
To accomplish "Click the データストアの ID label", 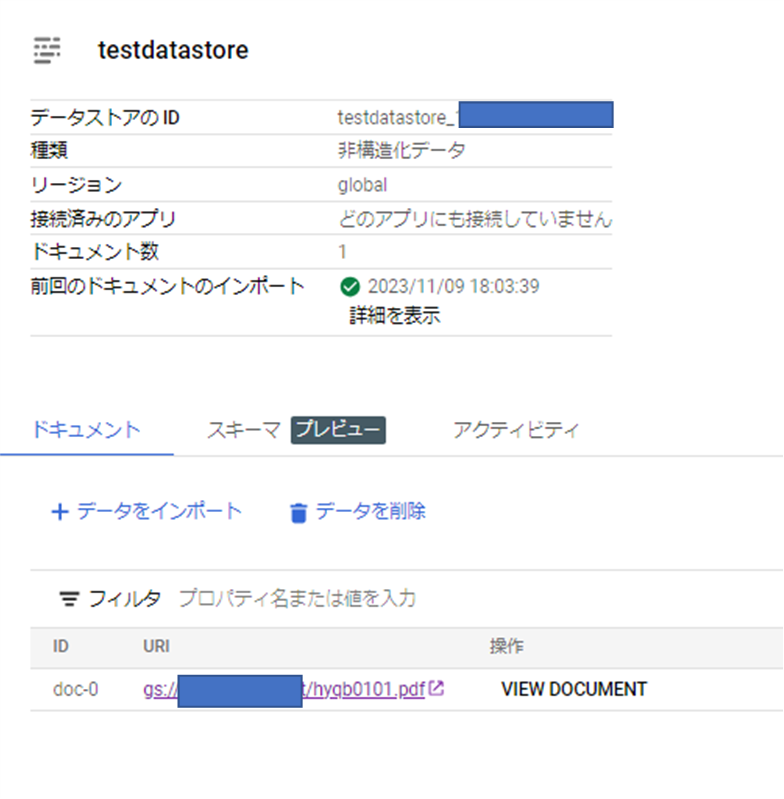I will pos(105,118).
